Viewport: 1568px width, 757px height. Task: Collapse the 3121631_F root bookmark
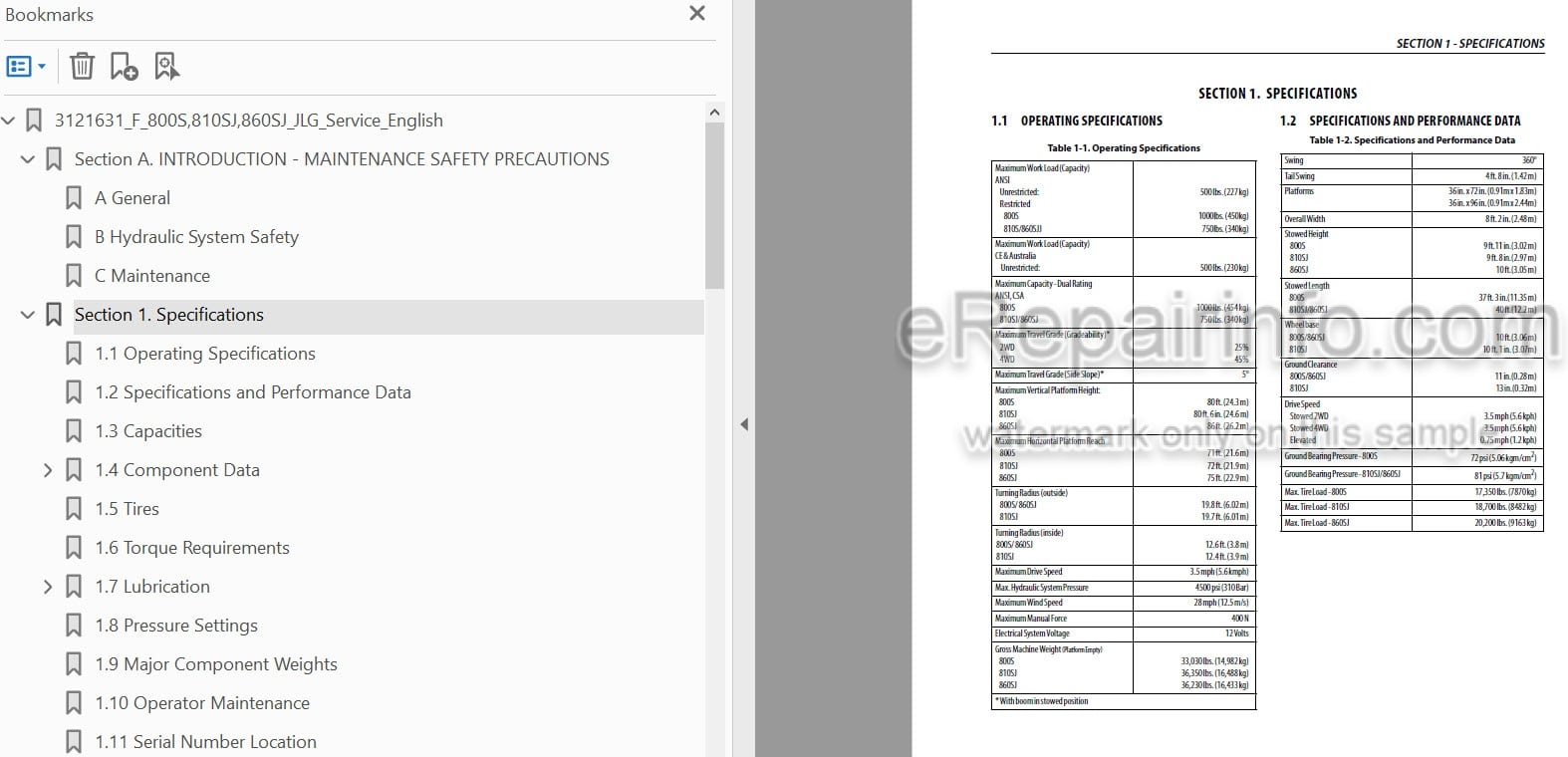tap(9, 121)
